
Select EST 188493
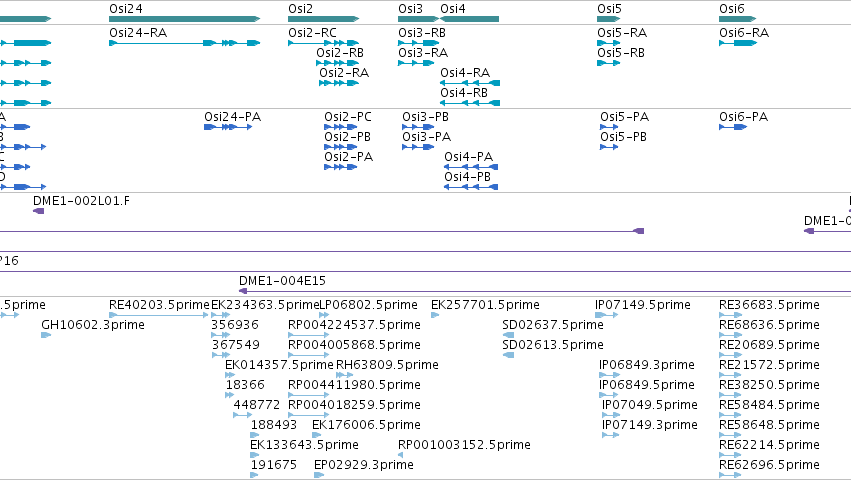tap(255, 435)
